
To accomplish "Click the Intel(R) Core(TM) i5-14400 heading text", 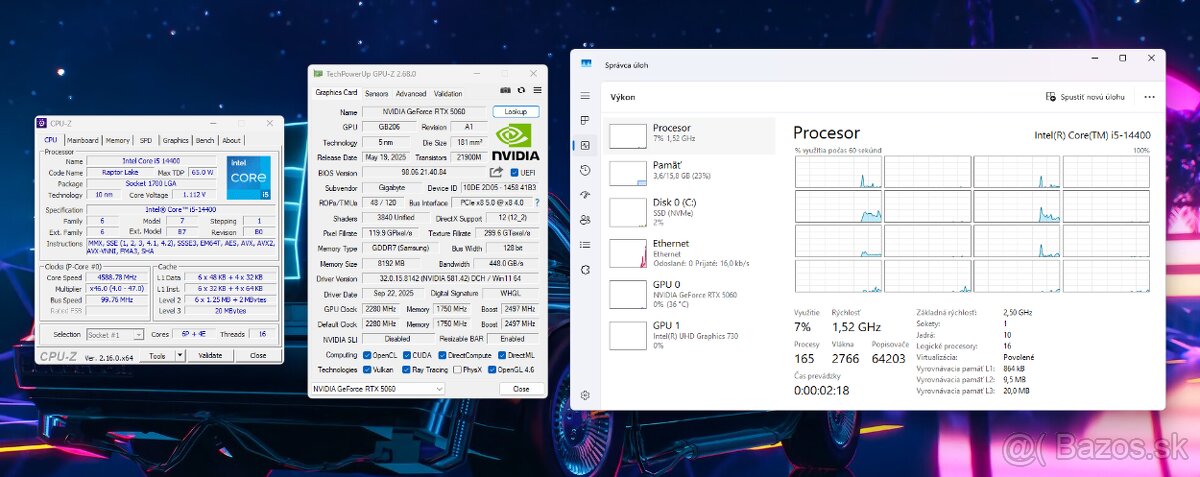I will click(1092, 135).
